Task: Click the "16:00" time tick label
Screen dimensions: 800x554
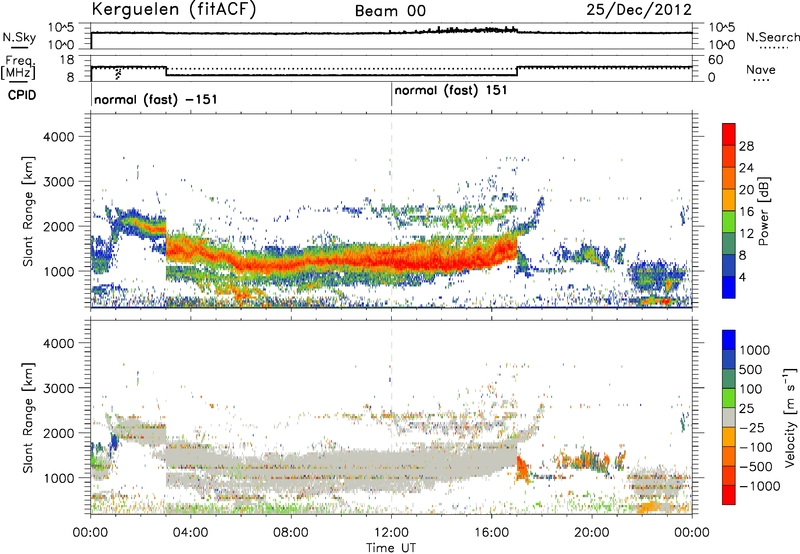Action: pyautogui.click(x=491, y=533)
